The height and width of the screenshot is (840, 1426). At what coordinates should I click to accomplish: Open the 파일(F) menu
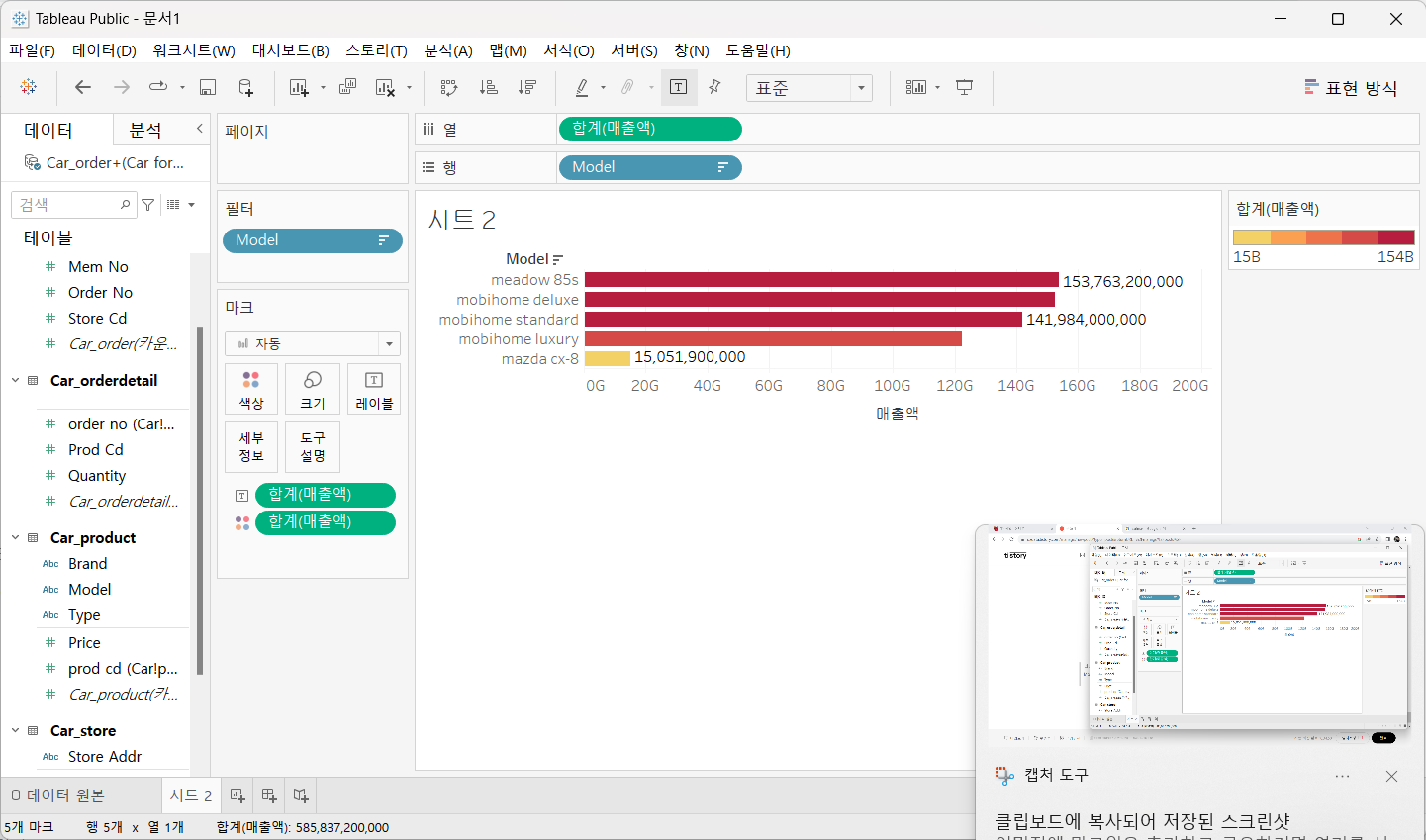click(x=32, y=50)
